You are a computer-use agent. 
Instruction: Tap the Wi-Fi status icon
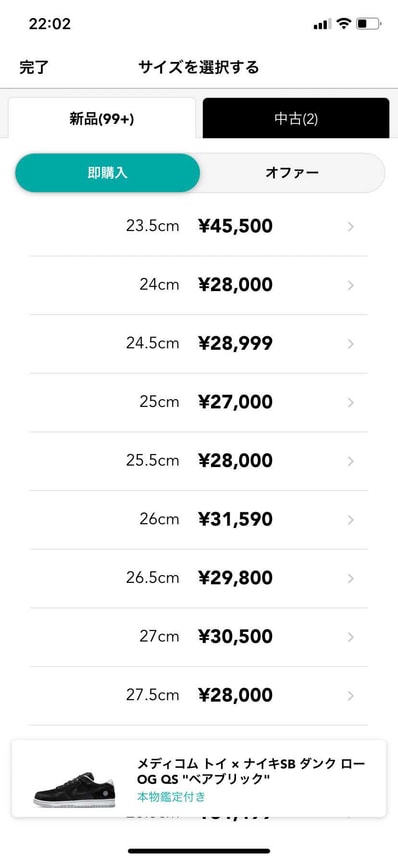[344, 24]
